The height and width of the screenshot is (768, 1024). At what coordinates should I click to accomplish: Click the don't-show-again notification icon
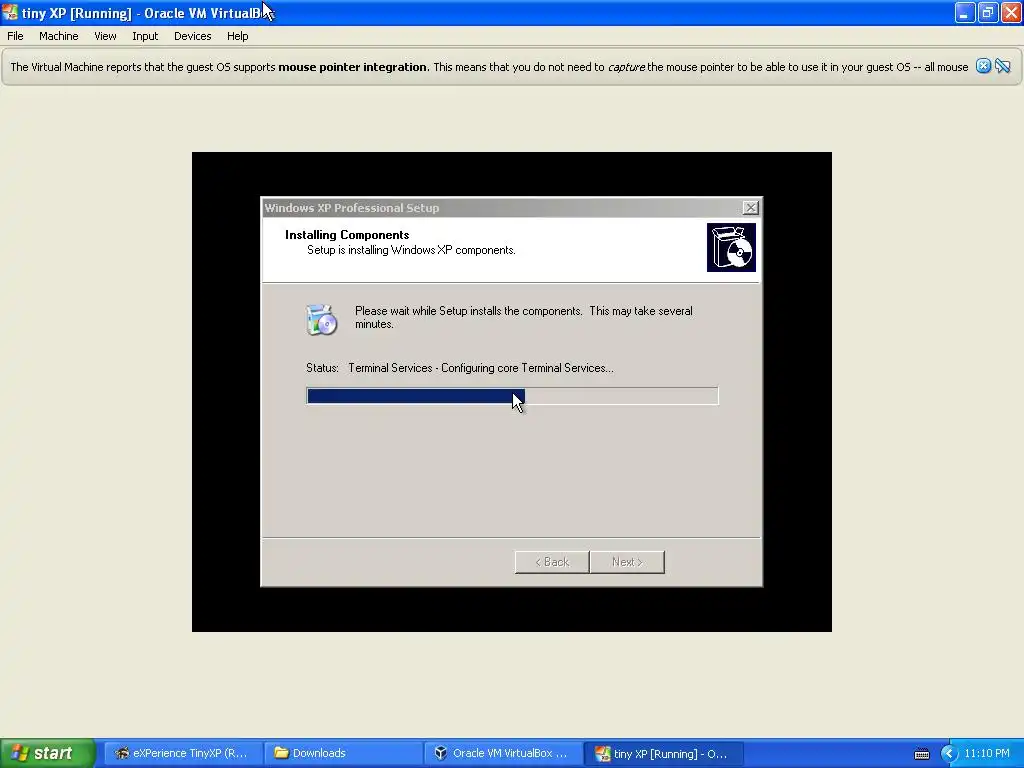coord(1002,66)
